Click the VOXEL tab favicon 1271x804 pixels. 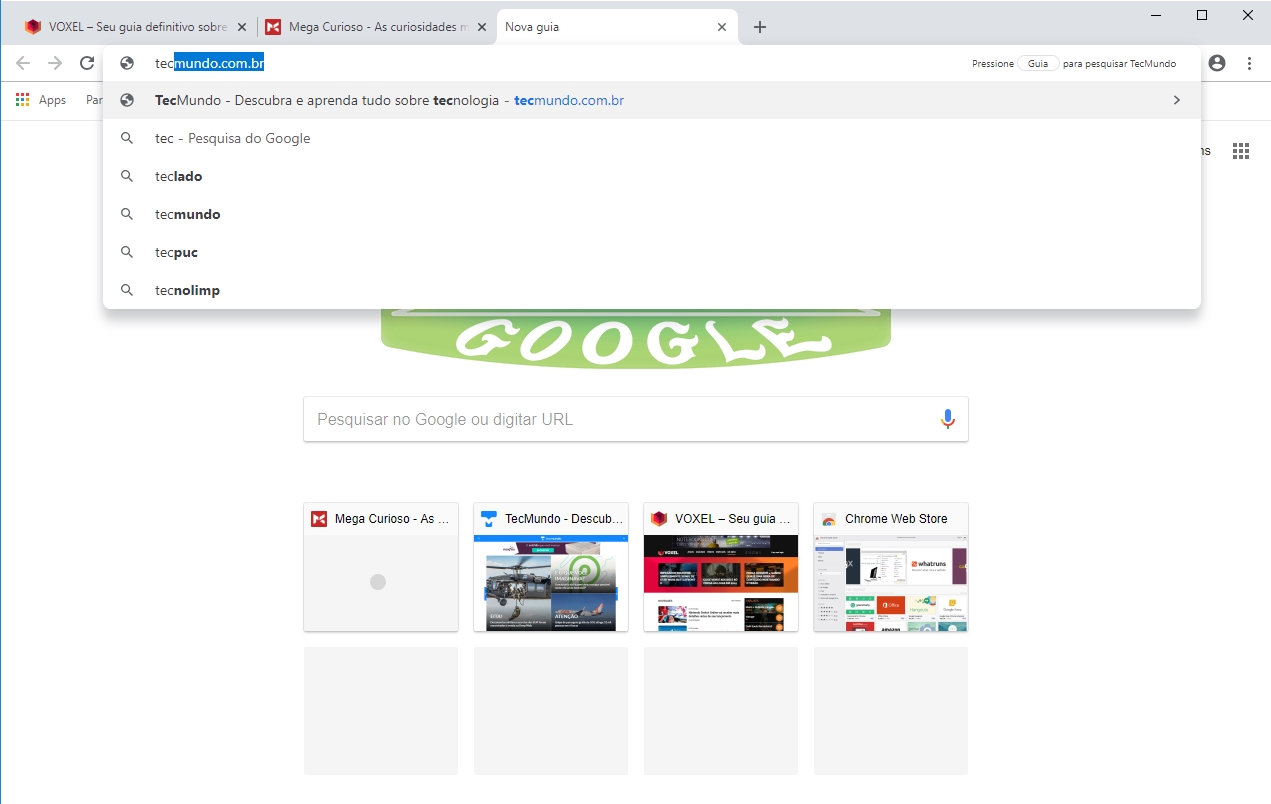pos(33,27)
